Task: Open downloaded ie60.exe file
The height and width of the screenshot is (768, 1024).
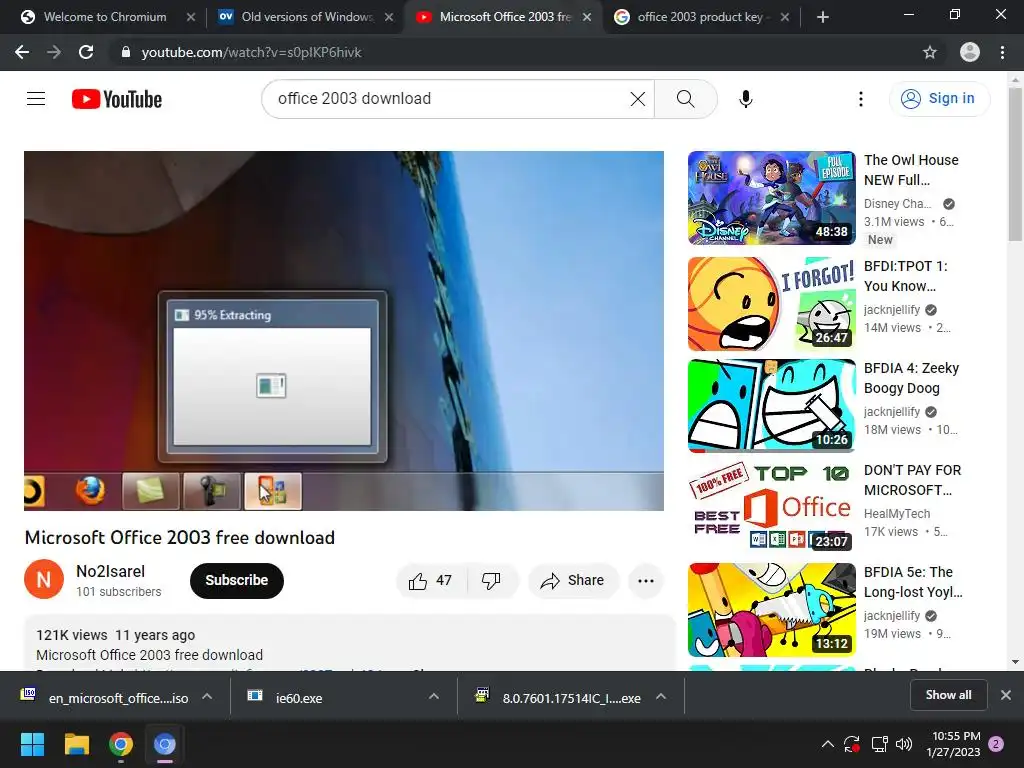Action: [x=299, y=698]
